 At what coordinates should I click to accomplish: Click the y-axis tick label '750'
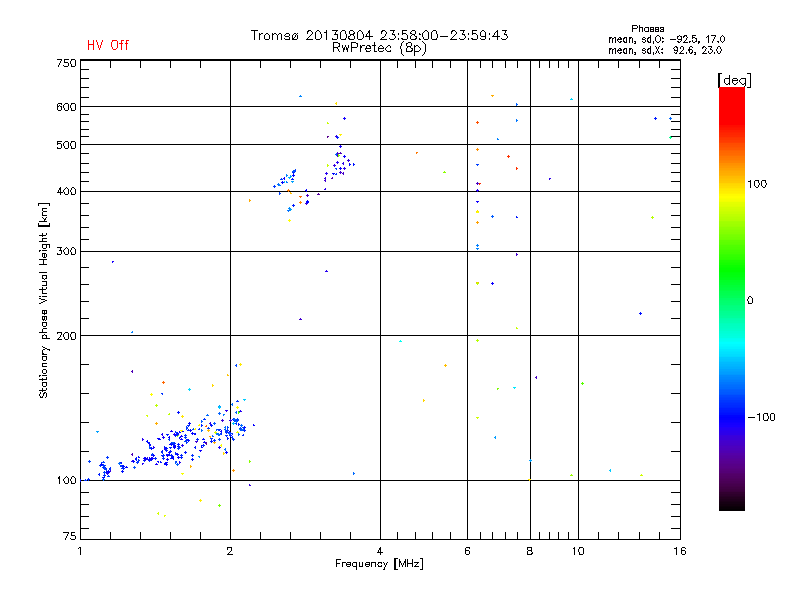(66, 63)
